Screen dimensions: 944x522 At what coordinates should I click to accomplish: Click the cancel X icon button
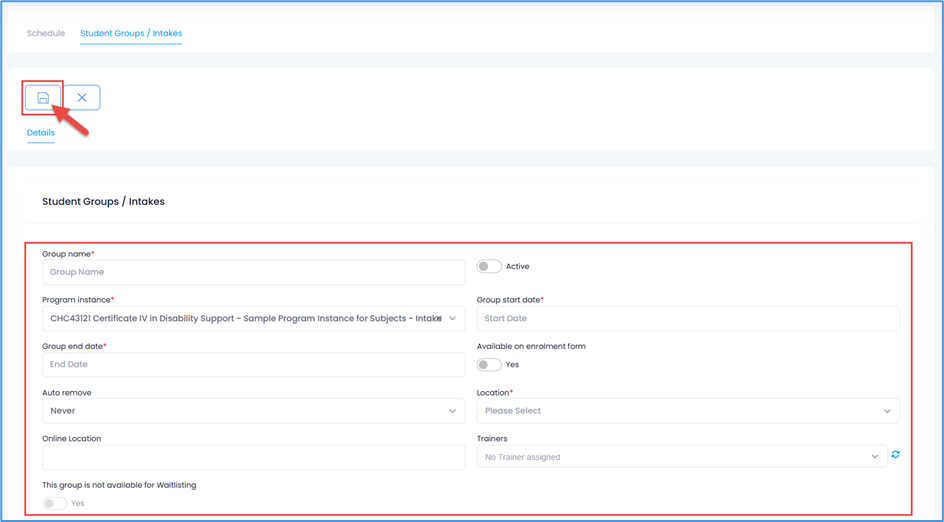[82, 98]
